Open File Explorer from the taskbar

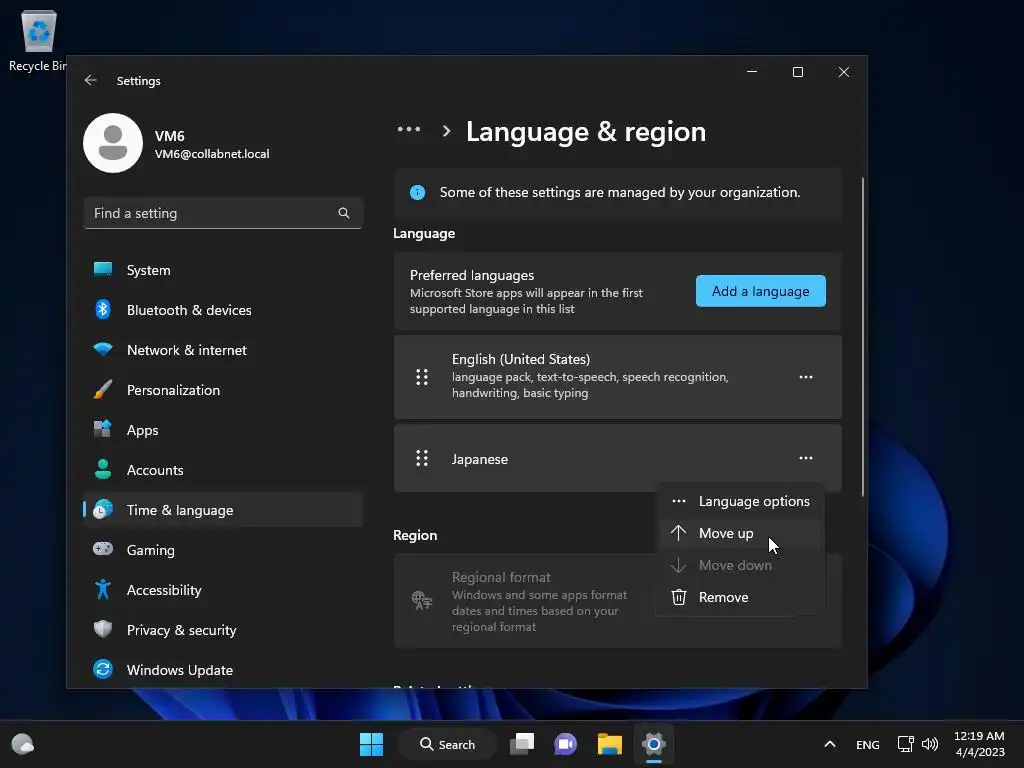pyautogui.click(x=609, y=744)
